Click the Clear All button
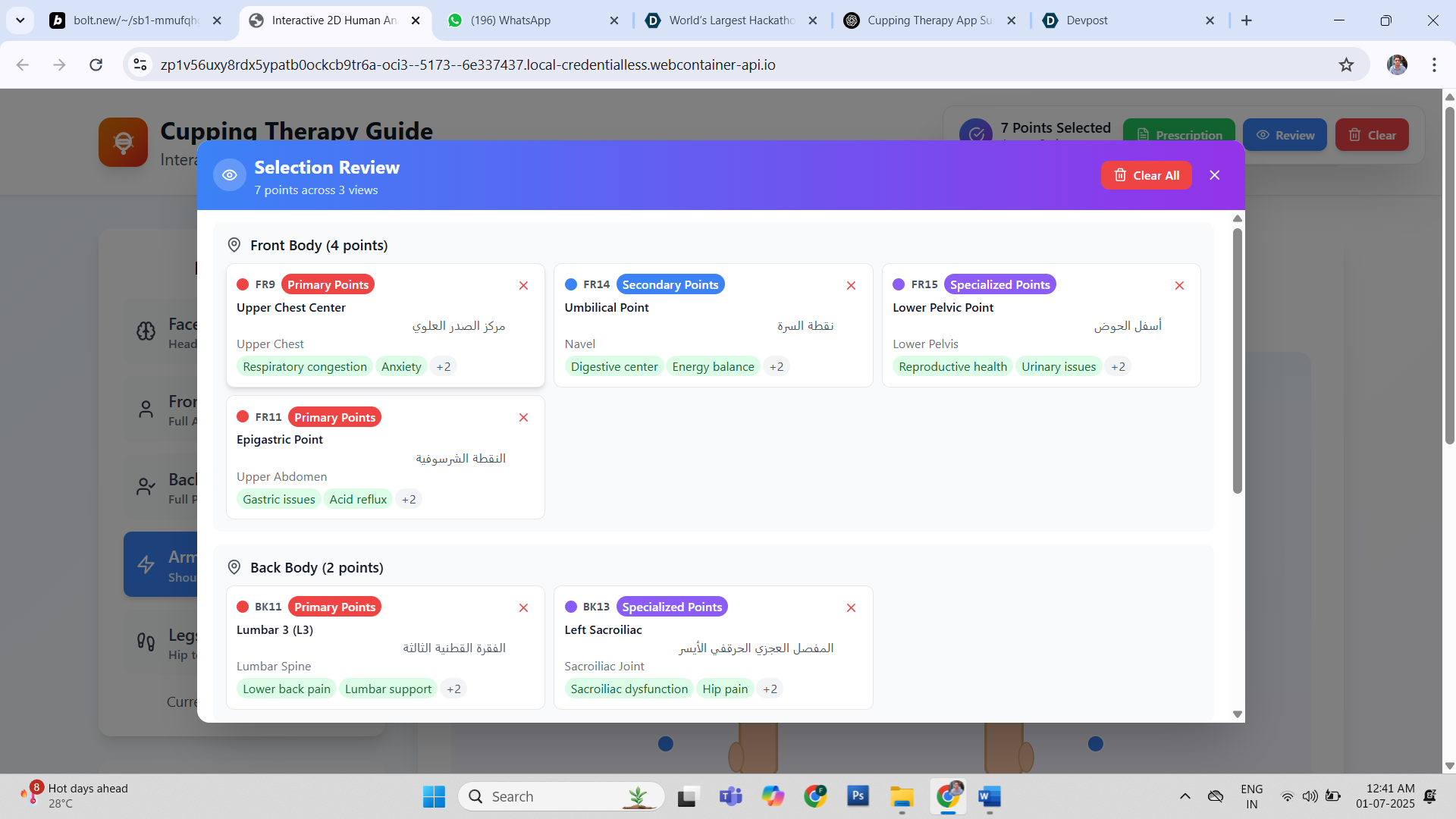Viewport: 1456px width, 819px height. (1146, 175)
